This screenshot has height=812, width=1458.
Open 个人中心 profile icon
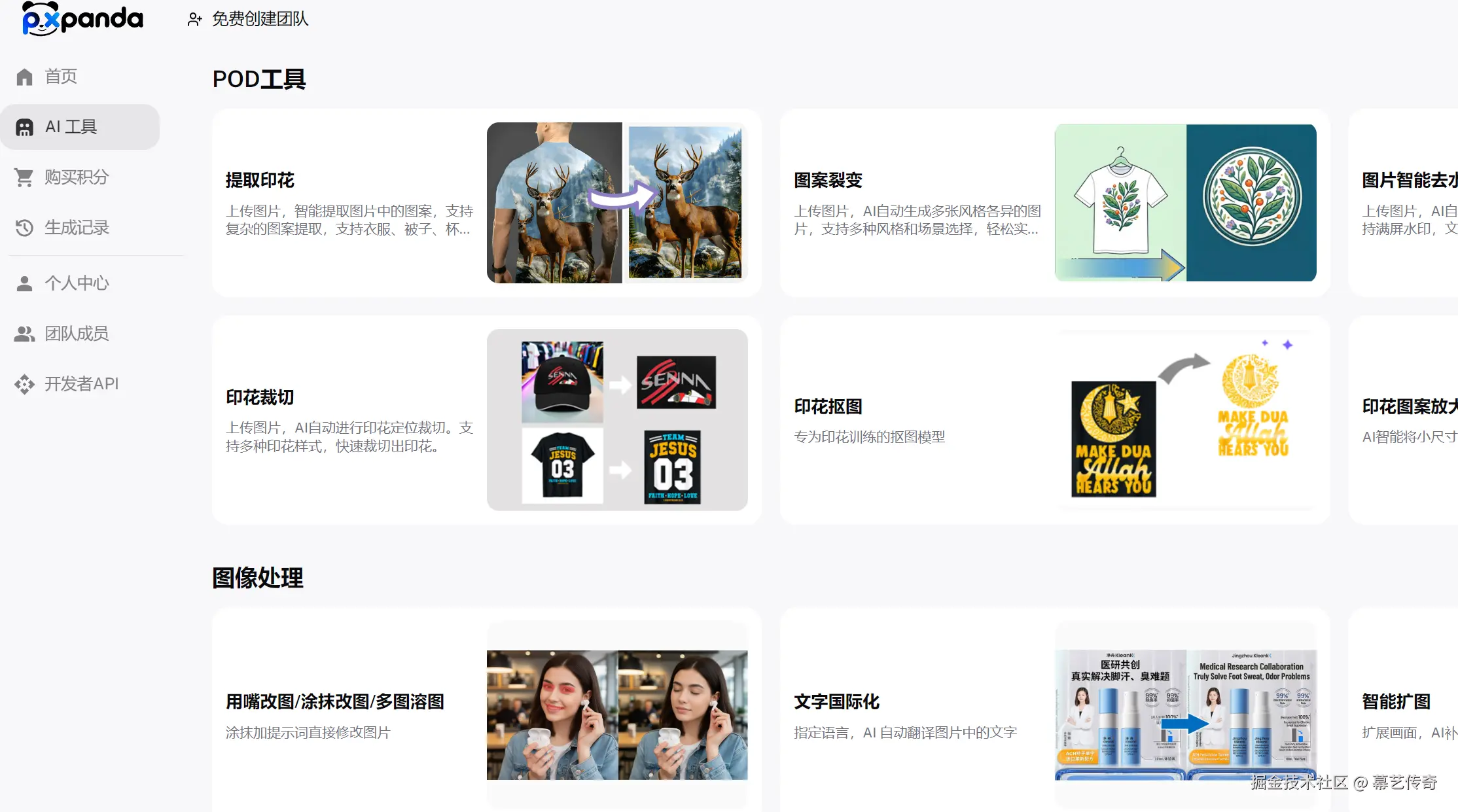pyautogui.click(x=24, y=283)
